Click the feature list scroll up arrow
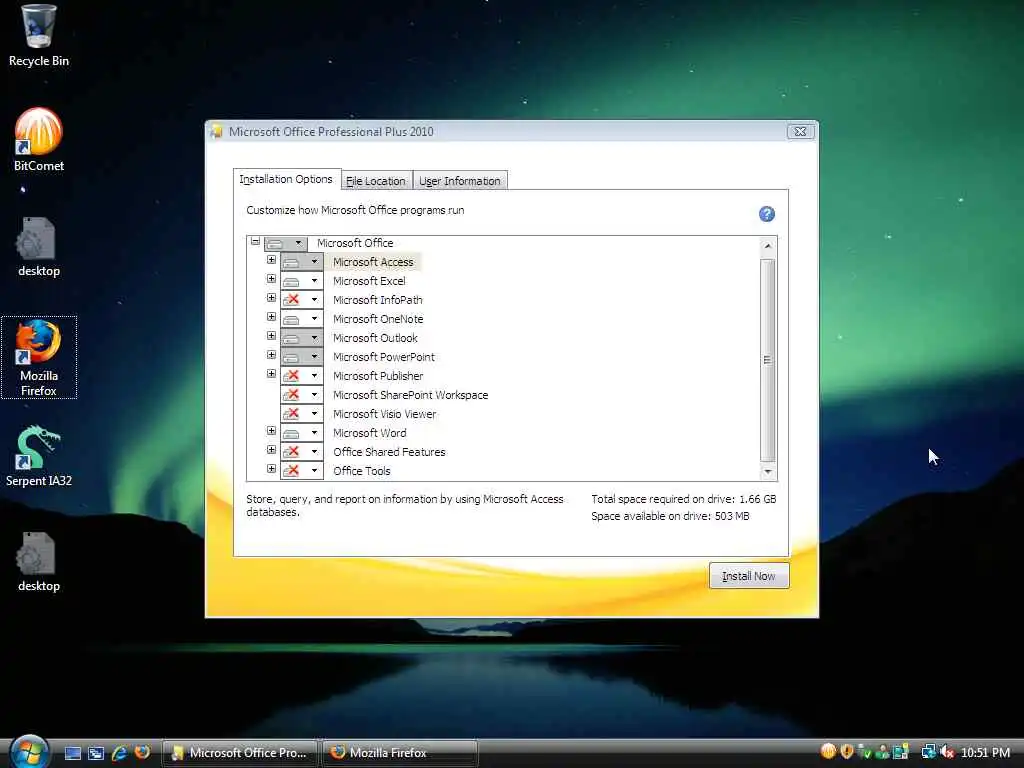 [768, 246]
